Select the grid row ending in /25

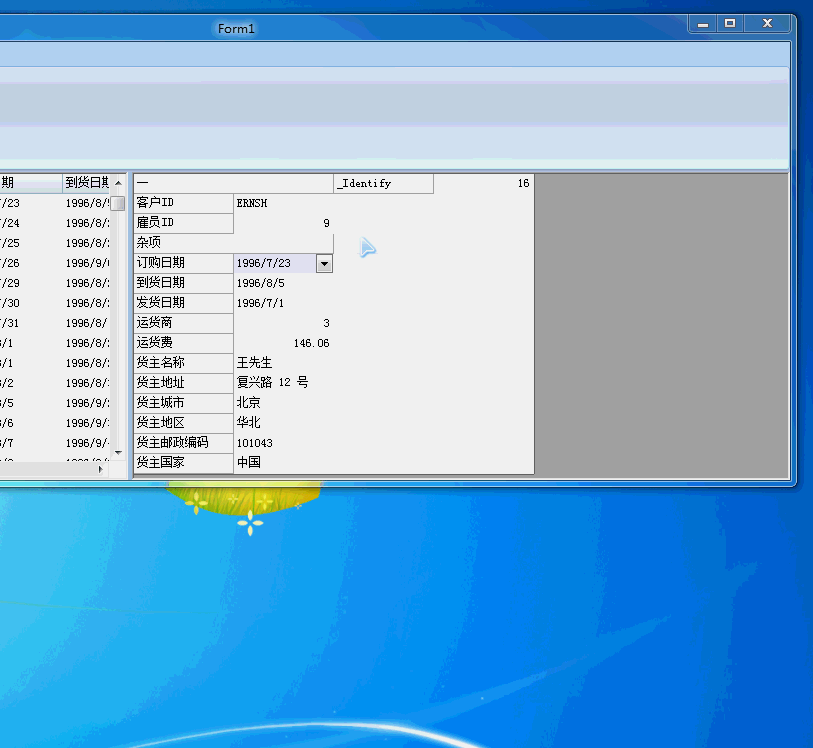click(54, 243)
